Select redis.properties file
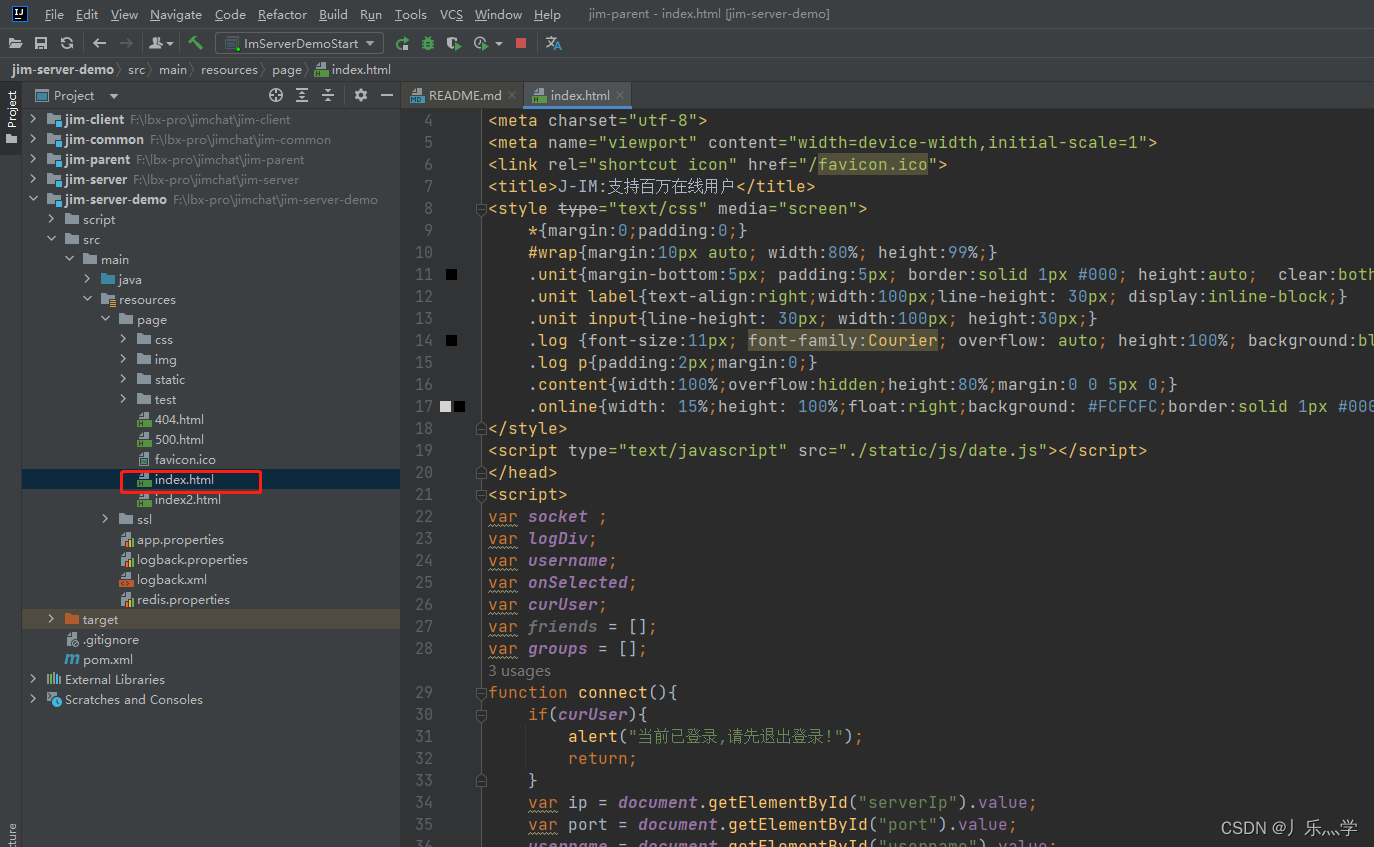The width and height of the screenshot is (1374, 847). click(182, 599)
